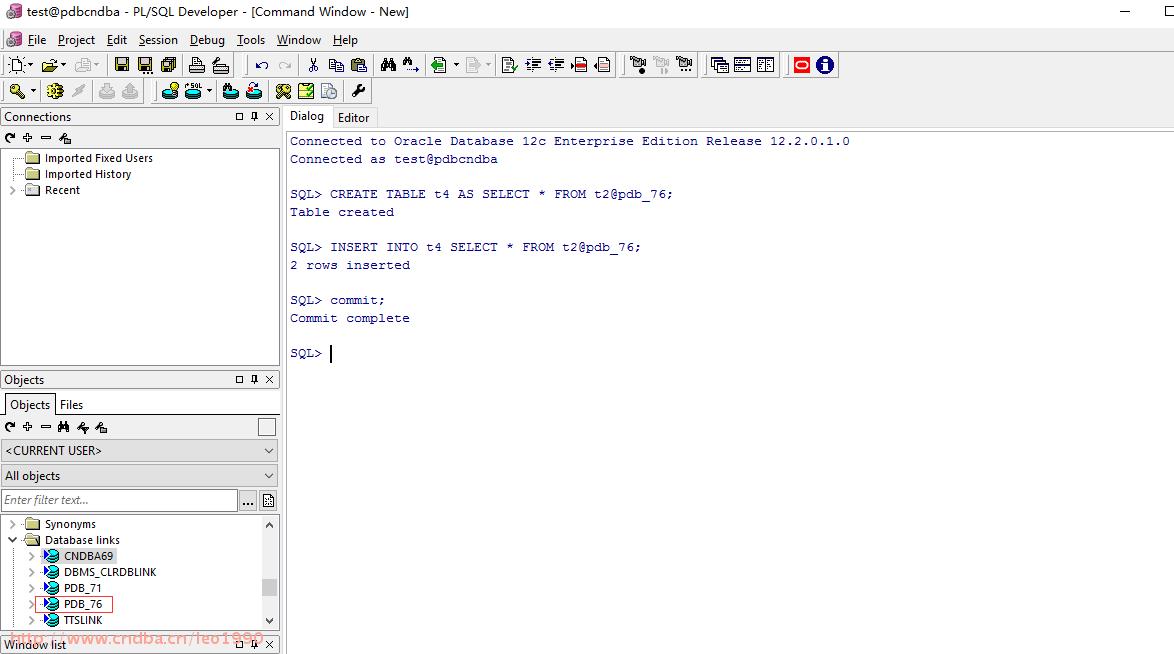
Task: Open the Tools menu
Action: coord(251,40)
